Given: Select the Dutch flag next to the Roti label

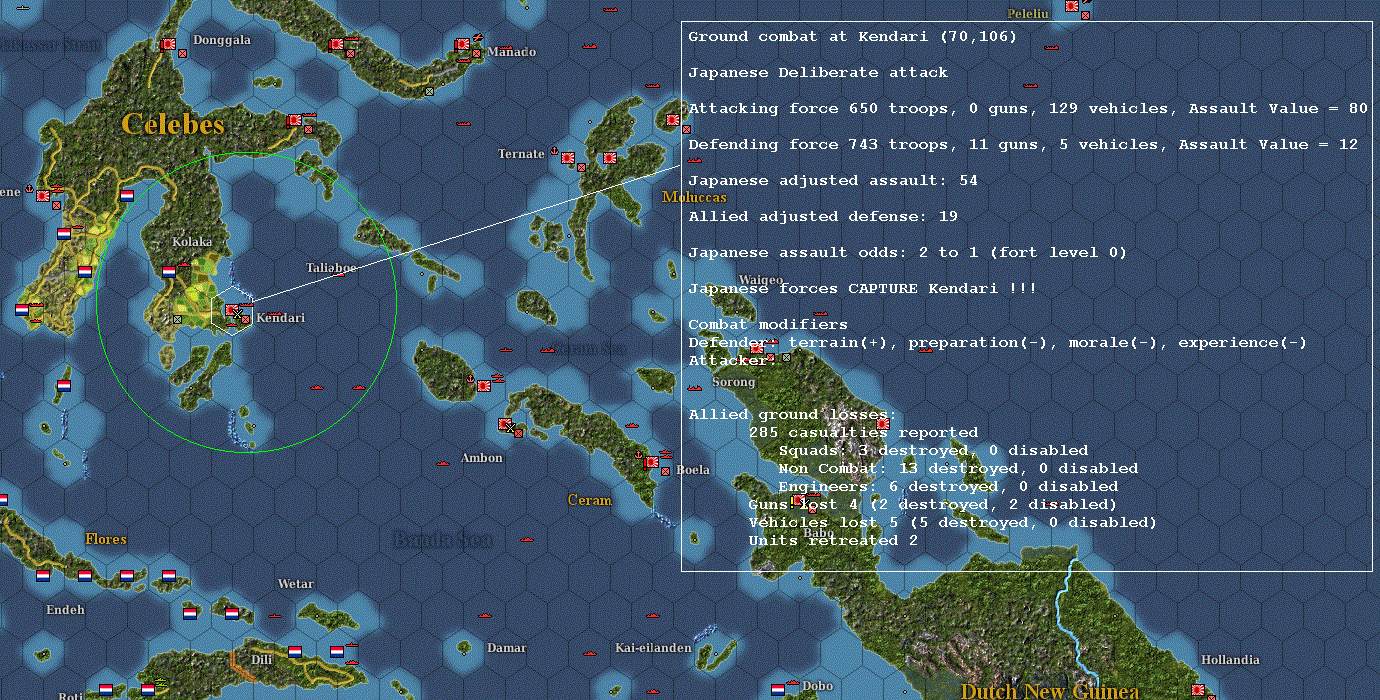Looking at the screenshot, I should (x=106, y=690).
